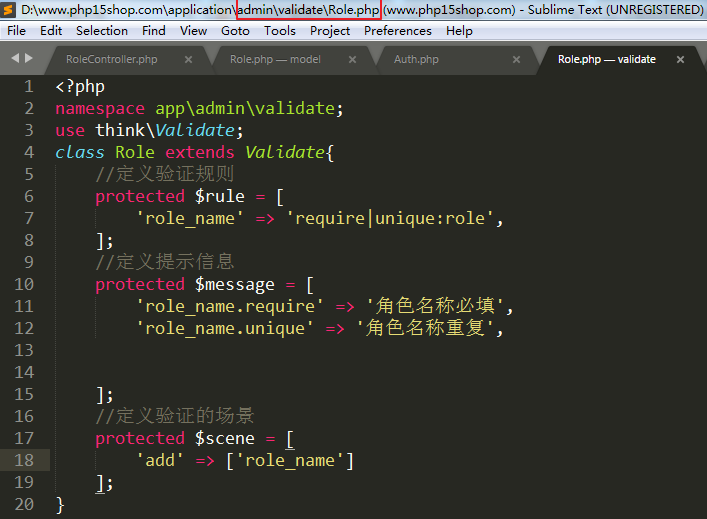Open the Tools menu

(x=280, y=31)
